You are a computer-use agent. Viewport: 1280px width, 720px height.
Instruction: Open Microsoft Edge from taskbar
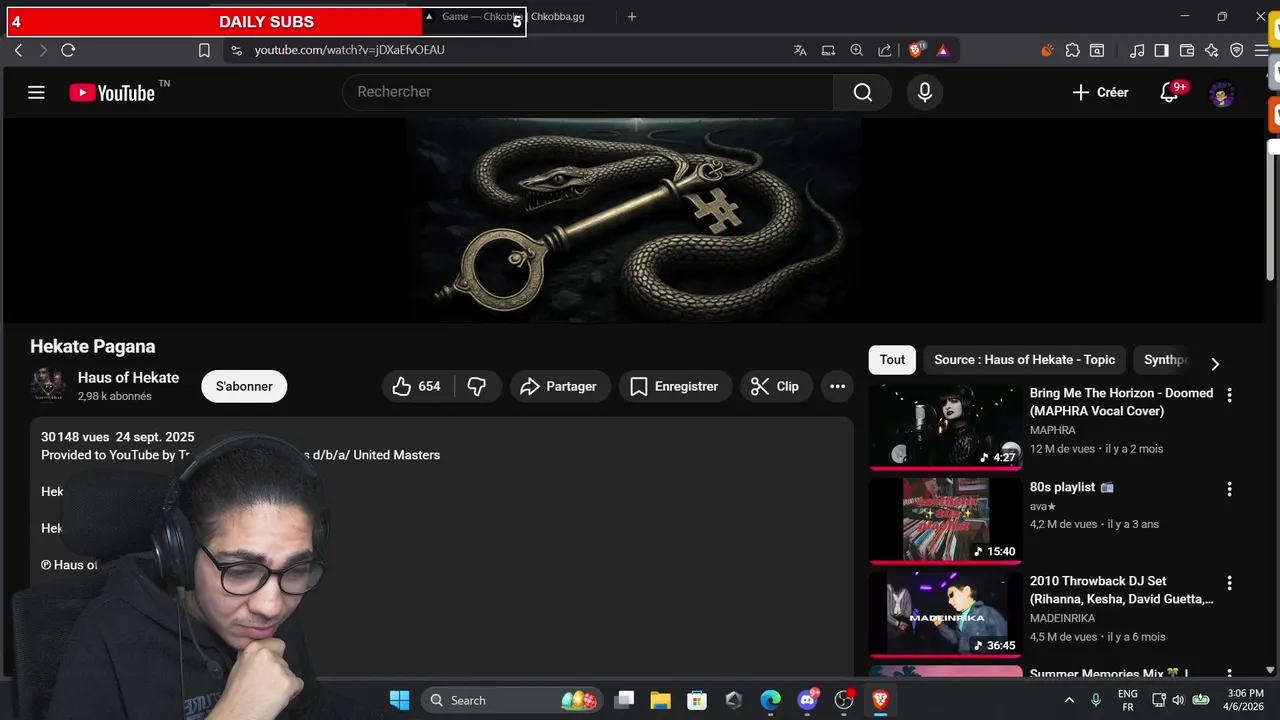pos(770,700)
